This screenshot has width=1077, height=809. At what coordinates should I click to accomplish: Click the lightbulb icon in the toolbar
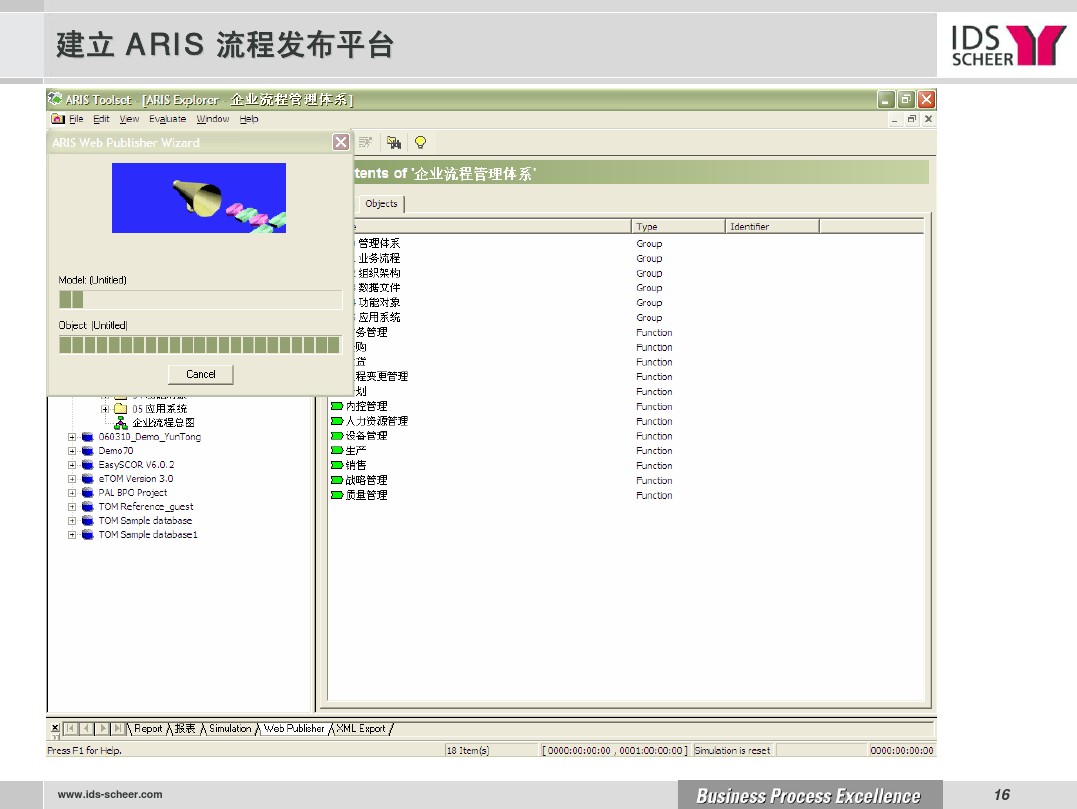[420, 142]
